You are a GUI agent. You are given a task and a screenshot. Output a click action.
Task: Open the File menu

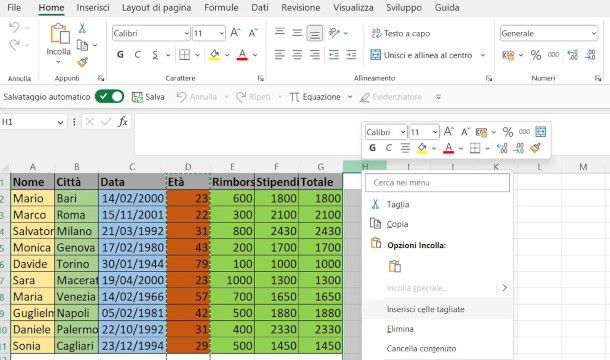click(x=14, y=7)
